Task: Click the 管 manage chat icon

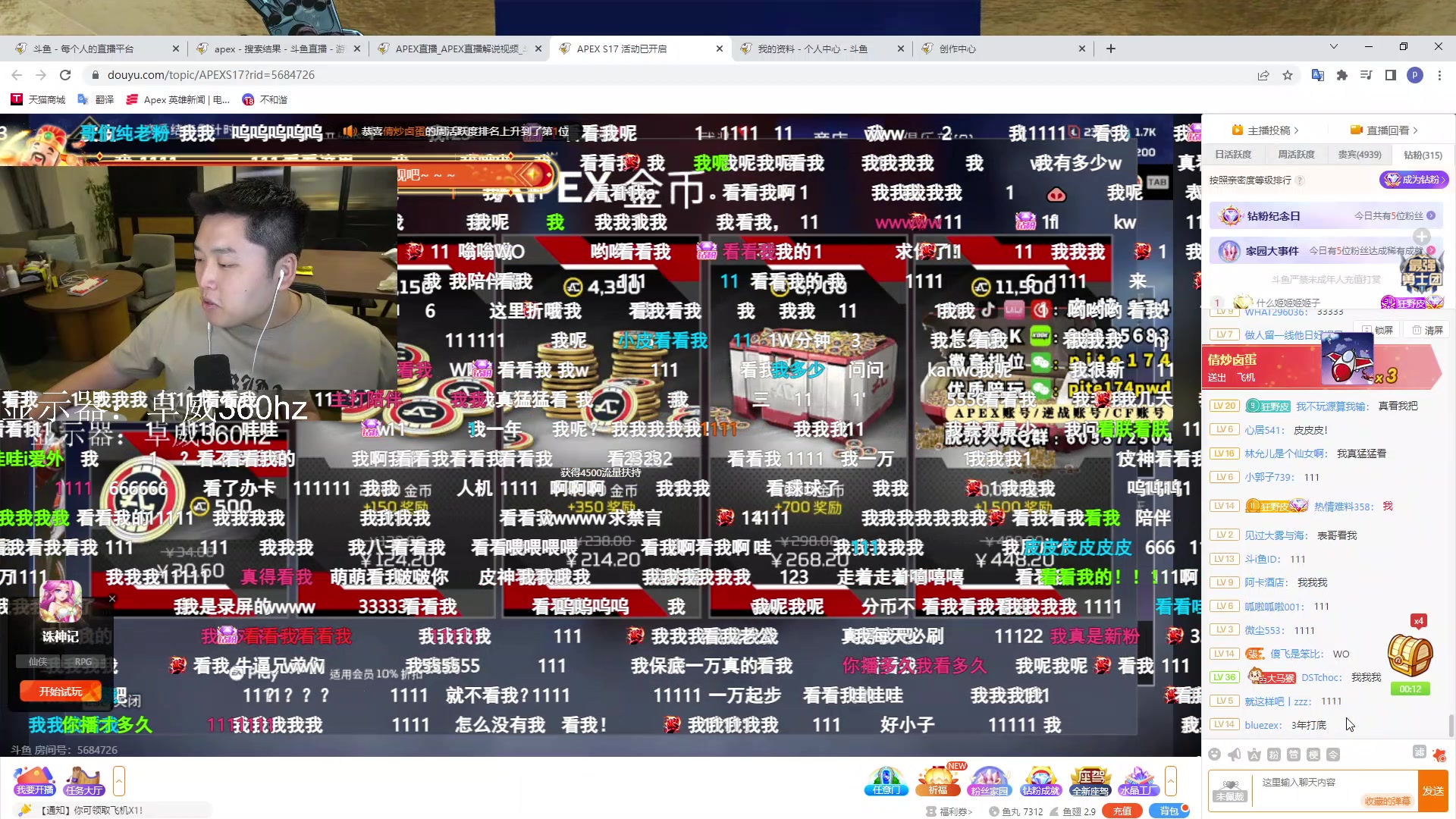Action: (x=1294, y=755)
